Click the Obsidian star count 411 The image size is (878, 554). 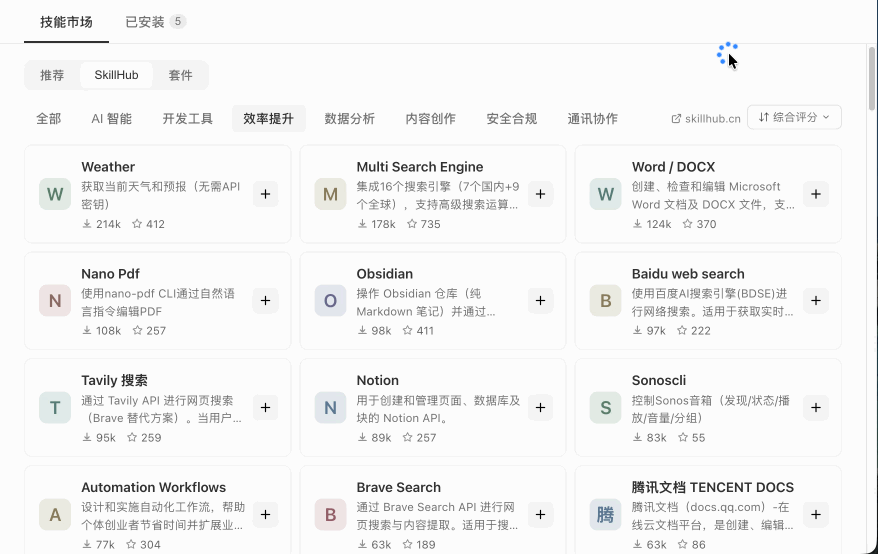[418, 330]
